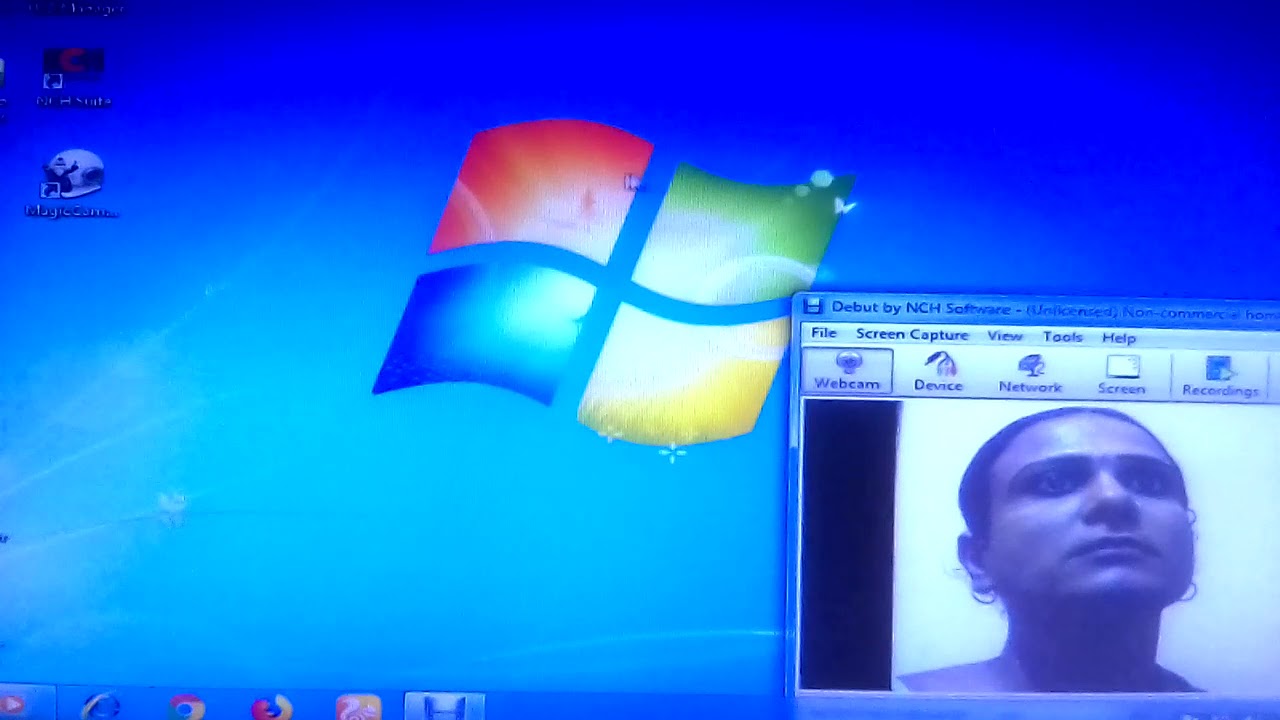Open Internet Explorer from the taskbar
The image size is (1280, 720).
click(x=100, y=706)
